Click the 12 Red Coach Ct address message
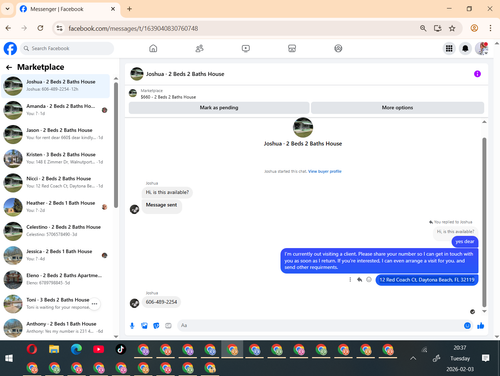This screenshot has width=500, height=376. pos(427,280)
